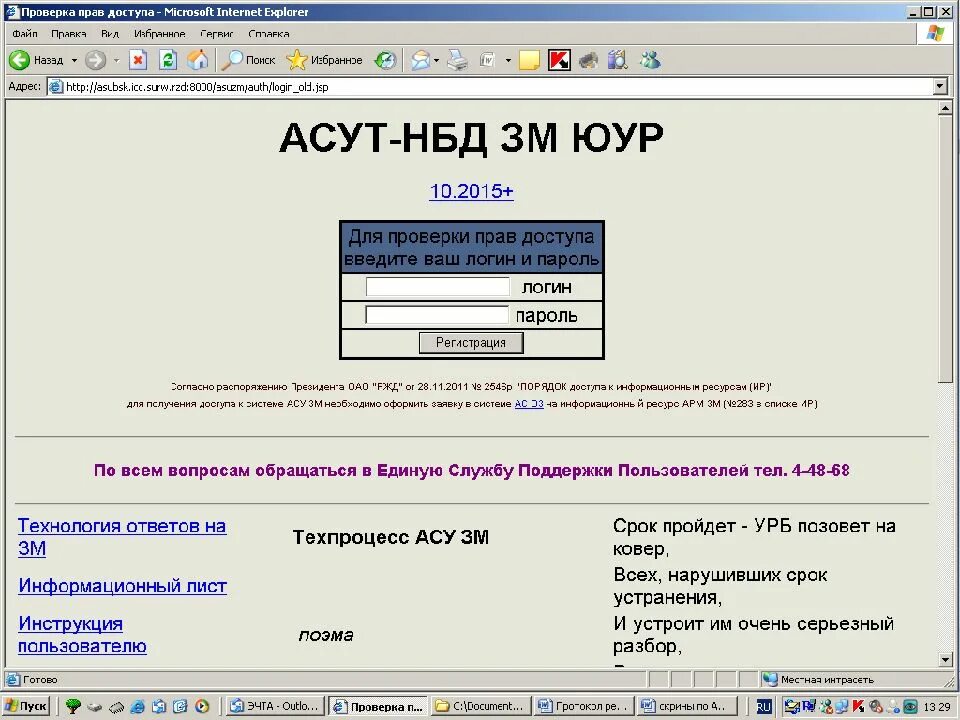Expand the Mail dropdown arrow
Screen dimensions: 960x720
click(437, 60)
